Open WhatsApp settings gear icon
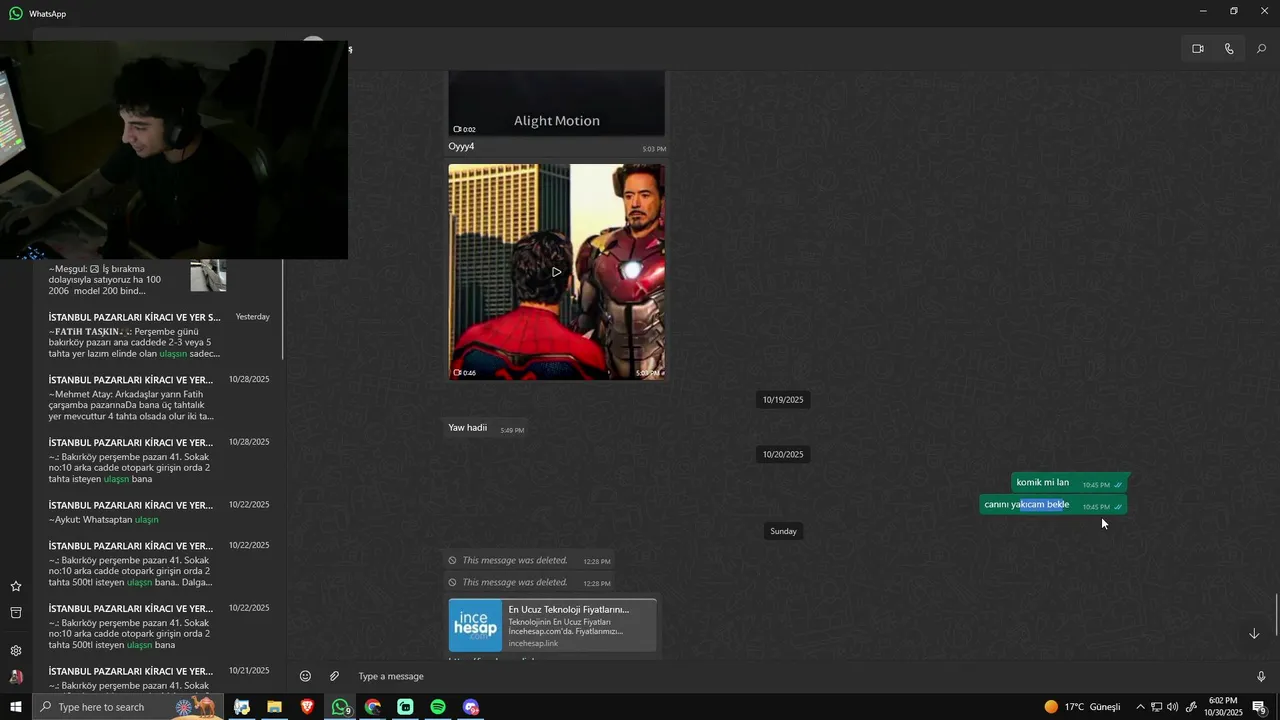Image resolution: width=1280 pixels, height=720 pixels. pyautogui.click(x=16, y=651)
